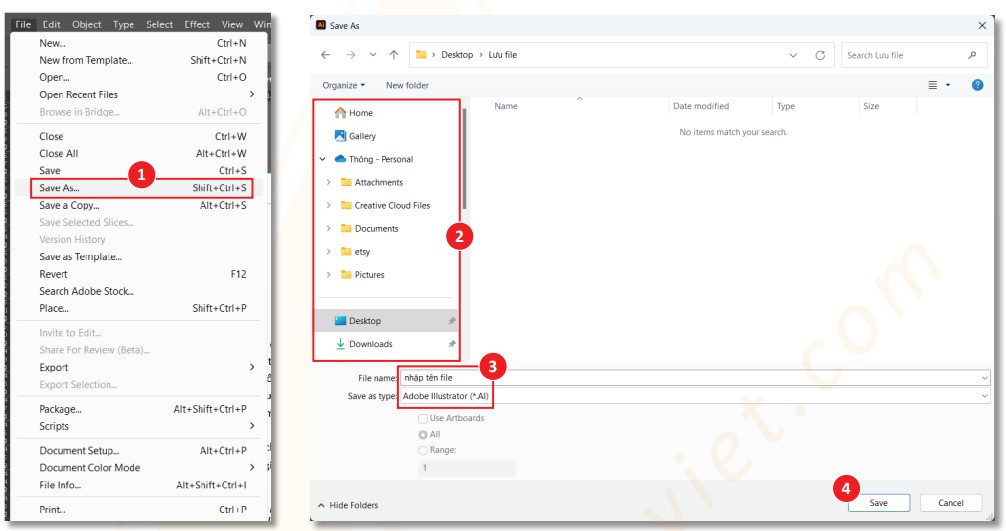The width and height of the screenshot is (1006, 531).
Task: Open the Object menu
Action: click(87, 24)
